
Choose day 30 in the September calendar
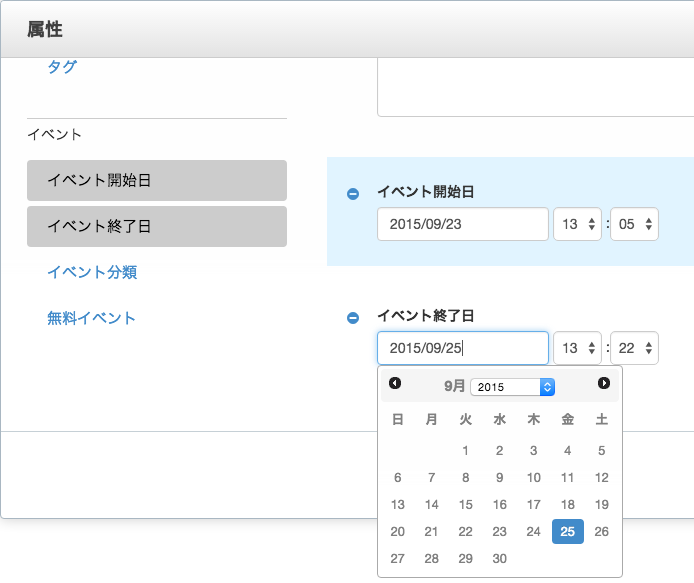point(499,558)
